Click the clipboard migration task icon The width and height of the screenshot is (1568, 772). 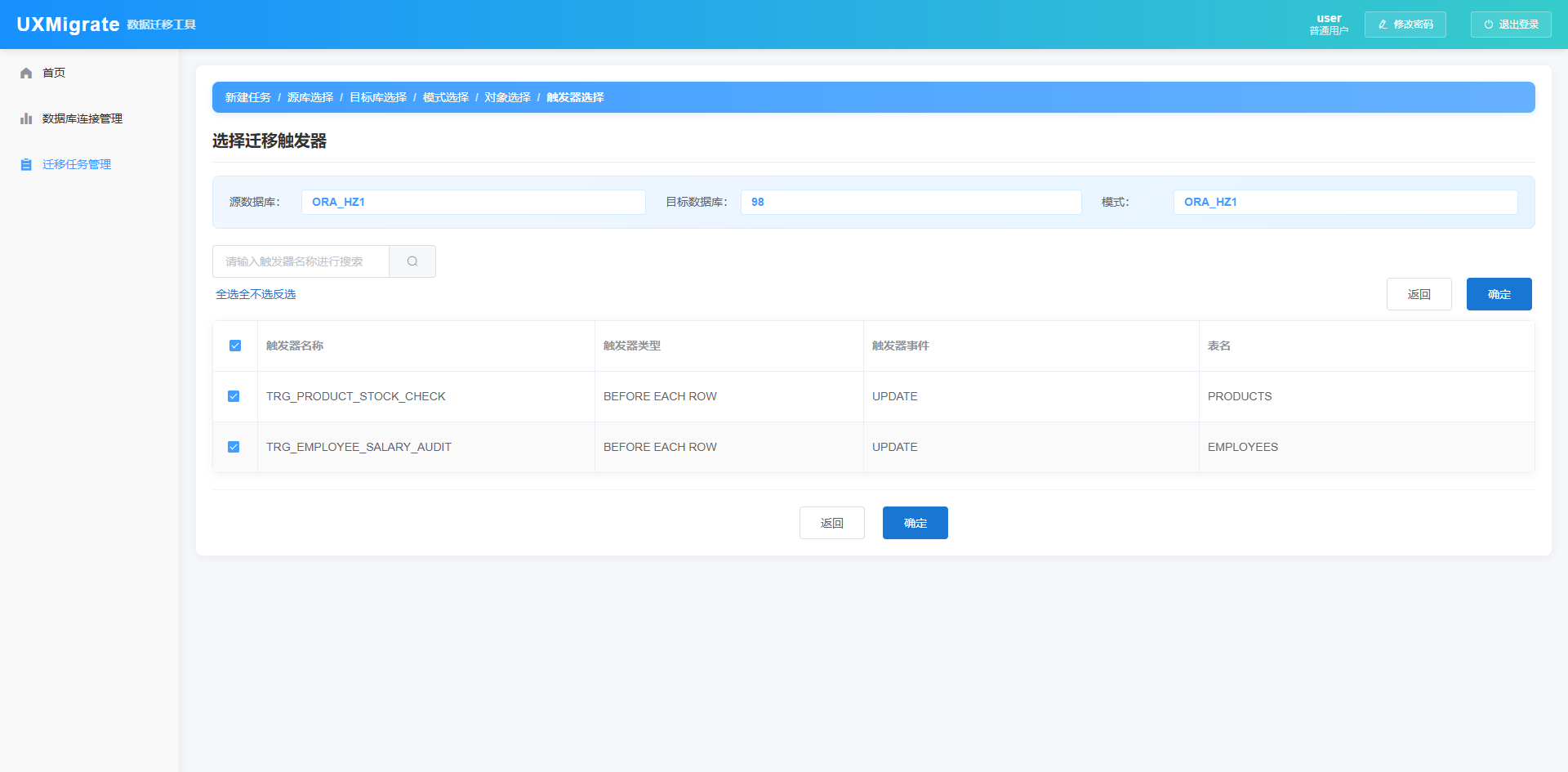[x=26, y=165]
